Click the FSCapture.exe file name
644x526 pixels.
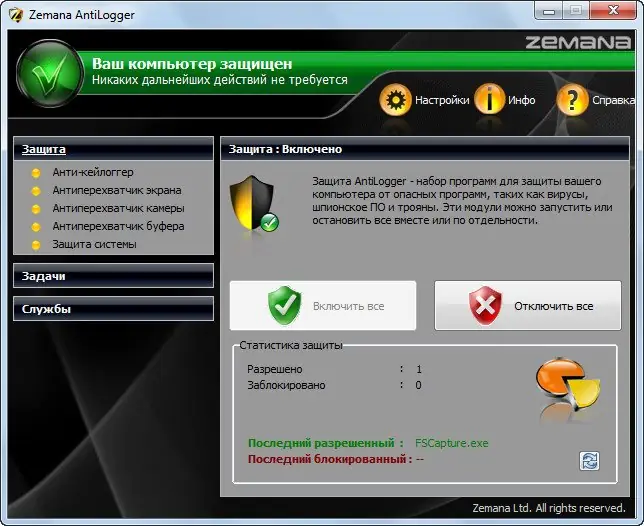coord(451,443)
